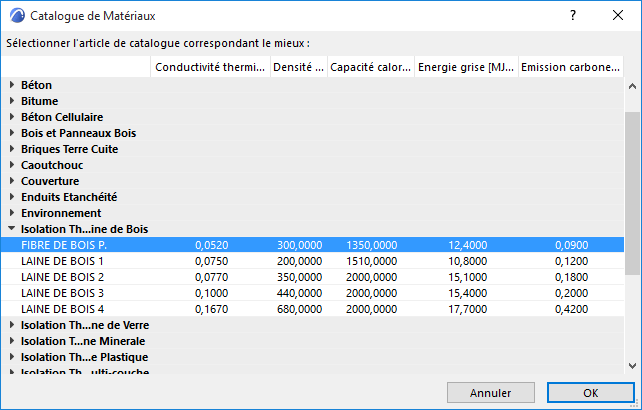This screenshot has width=642, height=410.
Task: Click the ArchiCAD logo in title bar
Action: click(16, 16)
